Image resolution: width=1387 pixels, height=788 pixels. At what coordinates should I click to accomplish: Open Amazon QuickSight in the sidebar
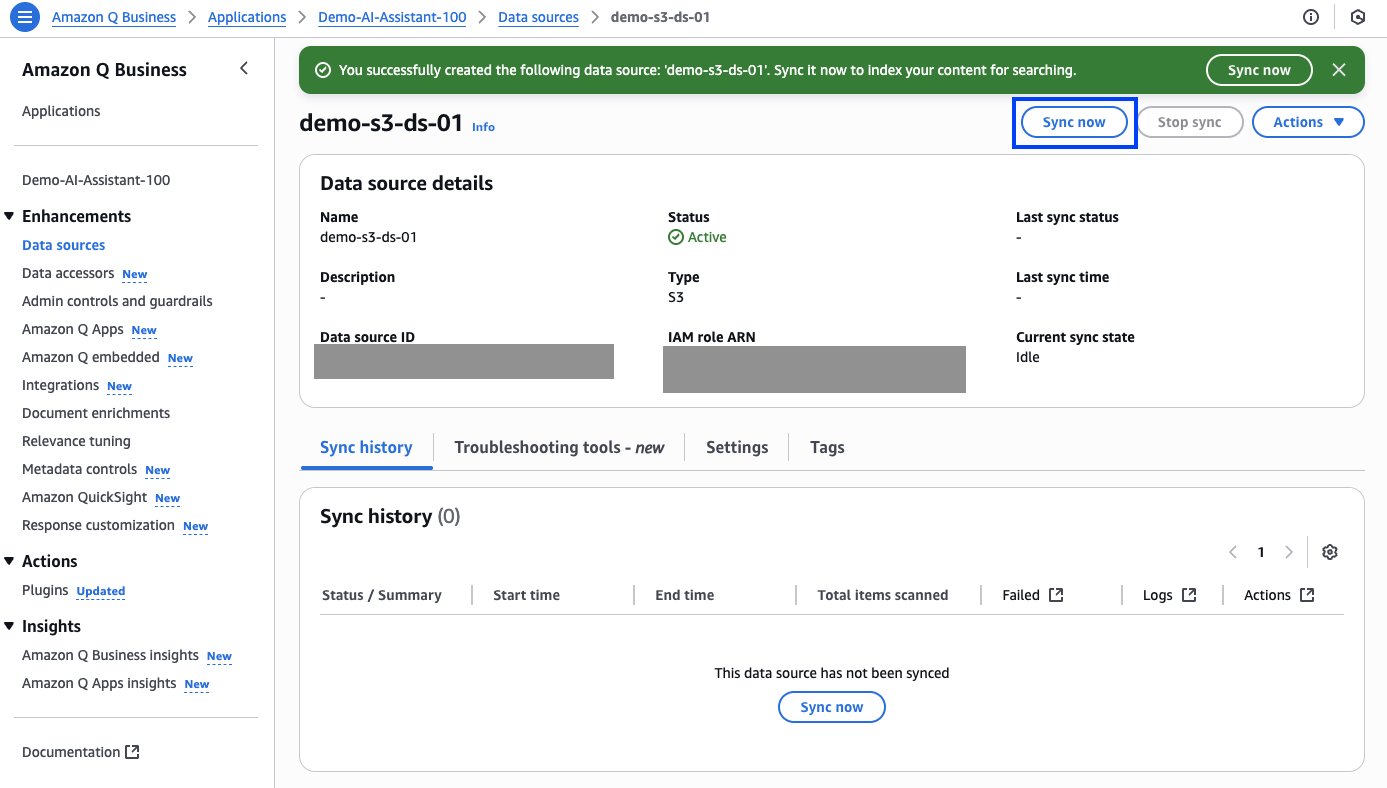[84, 497]
